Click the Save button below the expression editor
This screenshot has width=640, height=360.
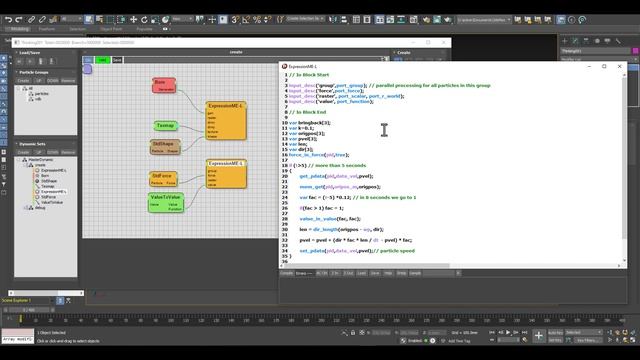coord(375,273)
